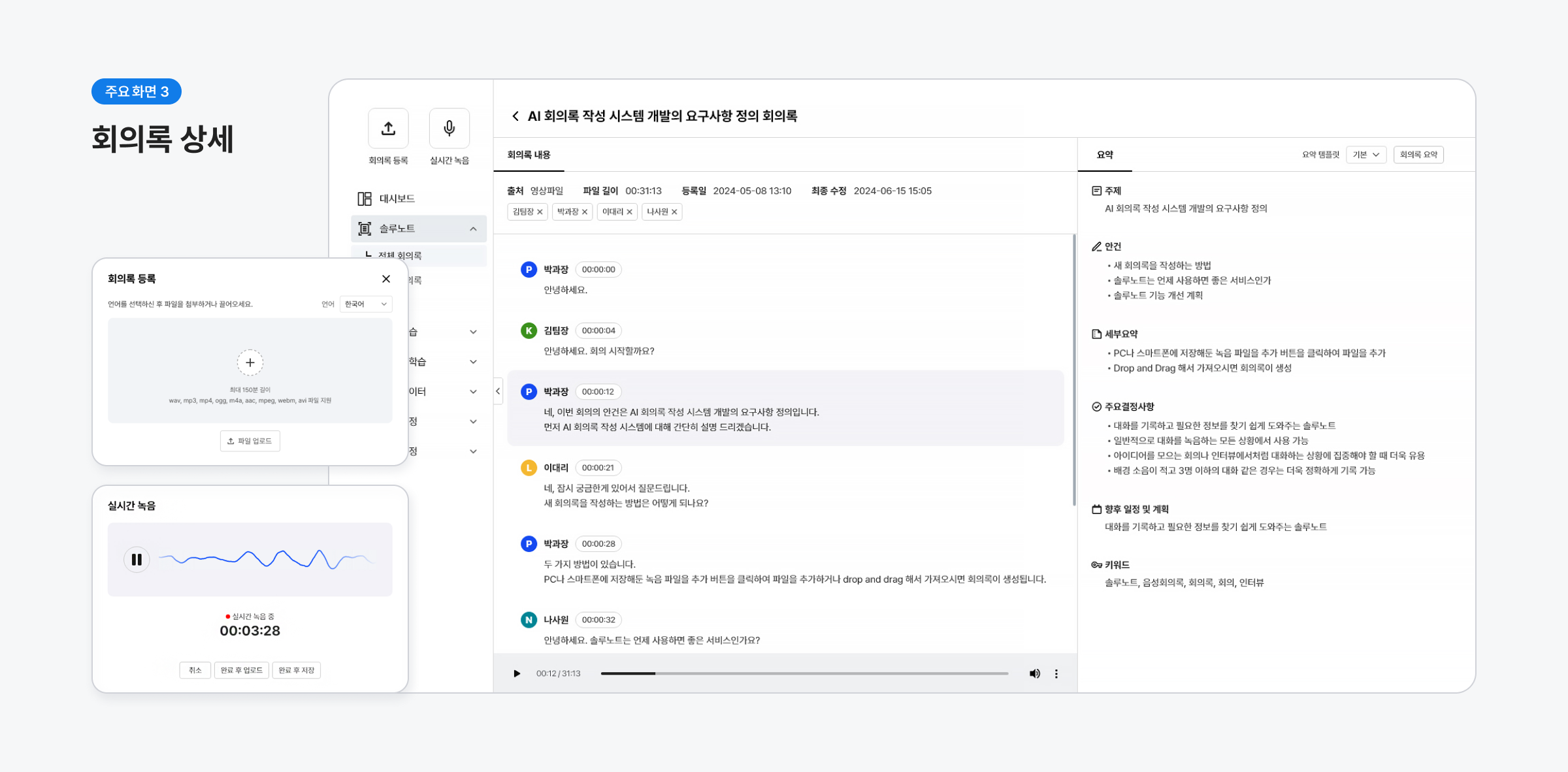
Task: Click the plus icon to add a file
Action: [250, 362]
